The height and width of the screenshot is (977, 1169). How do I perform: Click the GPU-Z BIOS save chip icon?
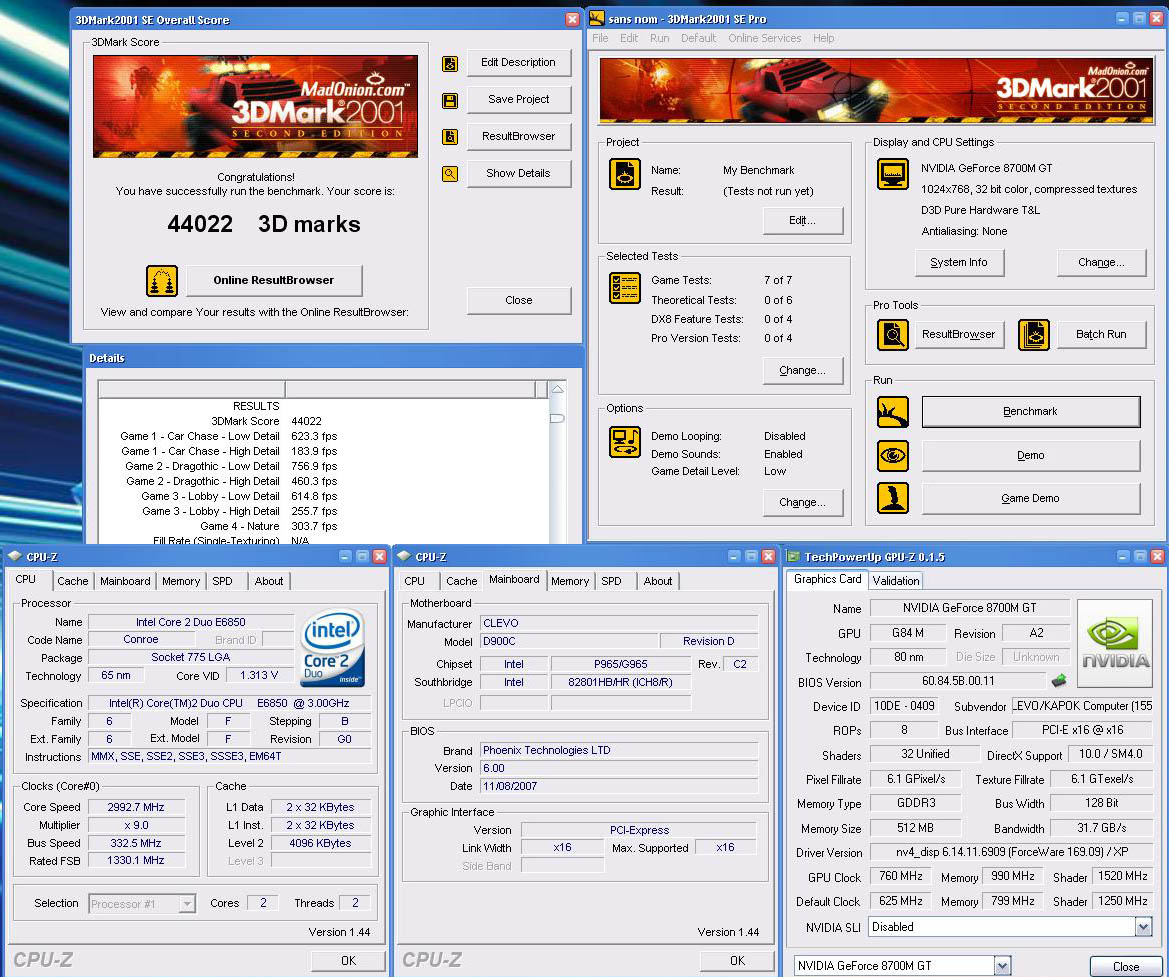coord(1059,681)
